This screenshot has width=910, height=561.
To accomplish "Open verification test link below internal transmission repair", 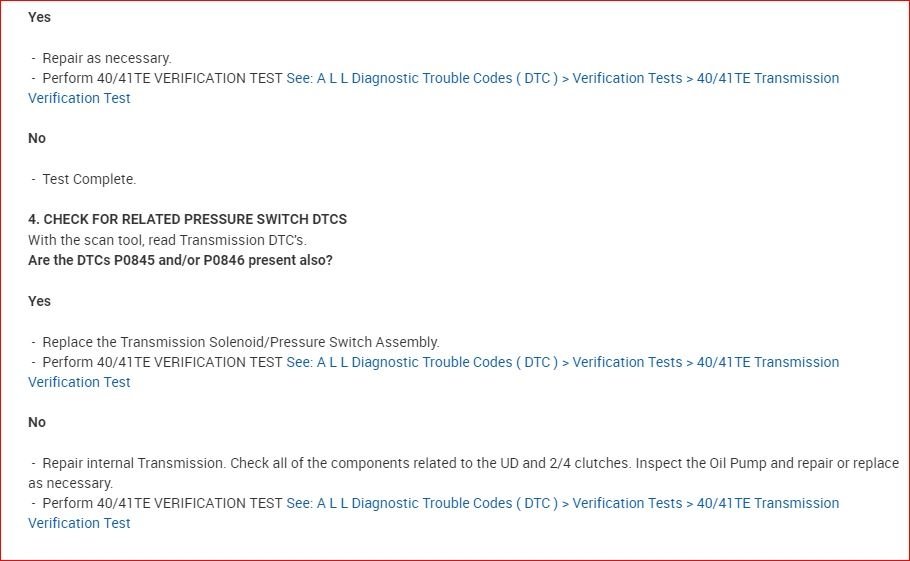I will pos(562,503).
